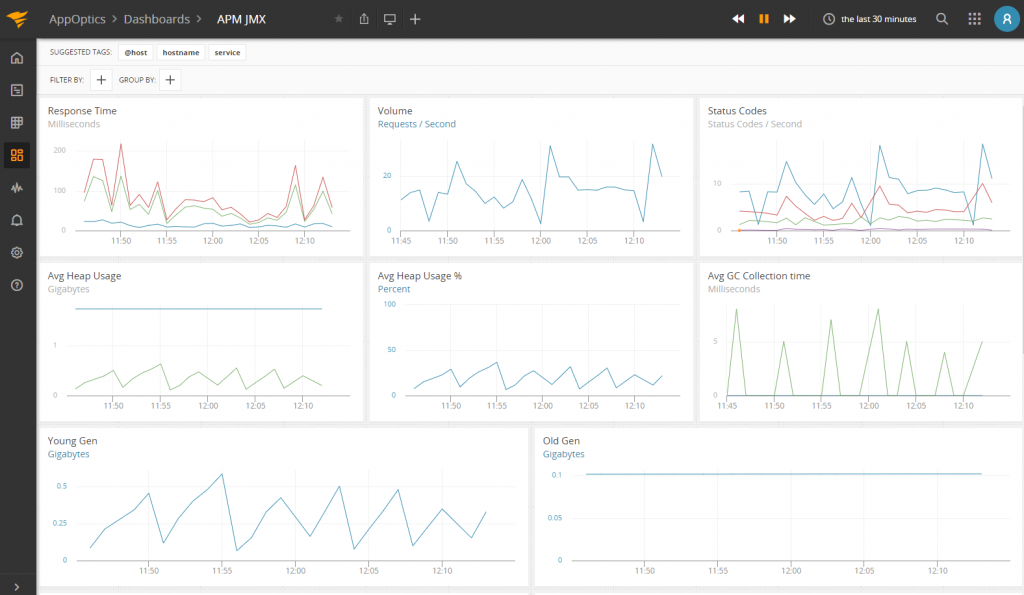This screenshot has height=595, width=1024.
Task: Open the Metrics waveform icon in sidebar
Action: (17, 187)
